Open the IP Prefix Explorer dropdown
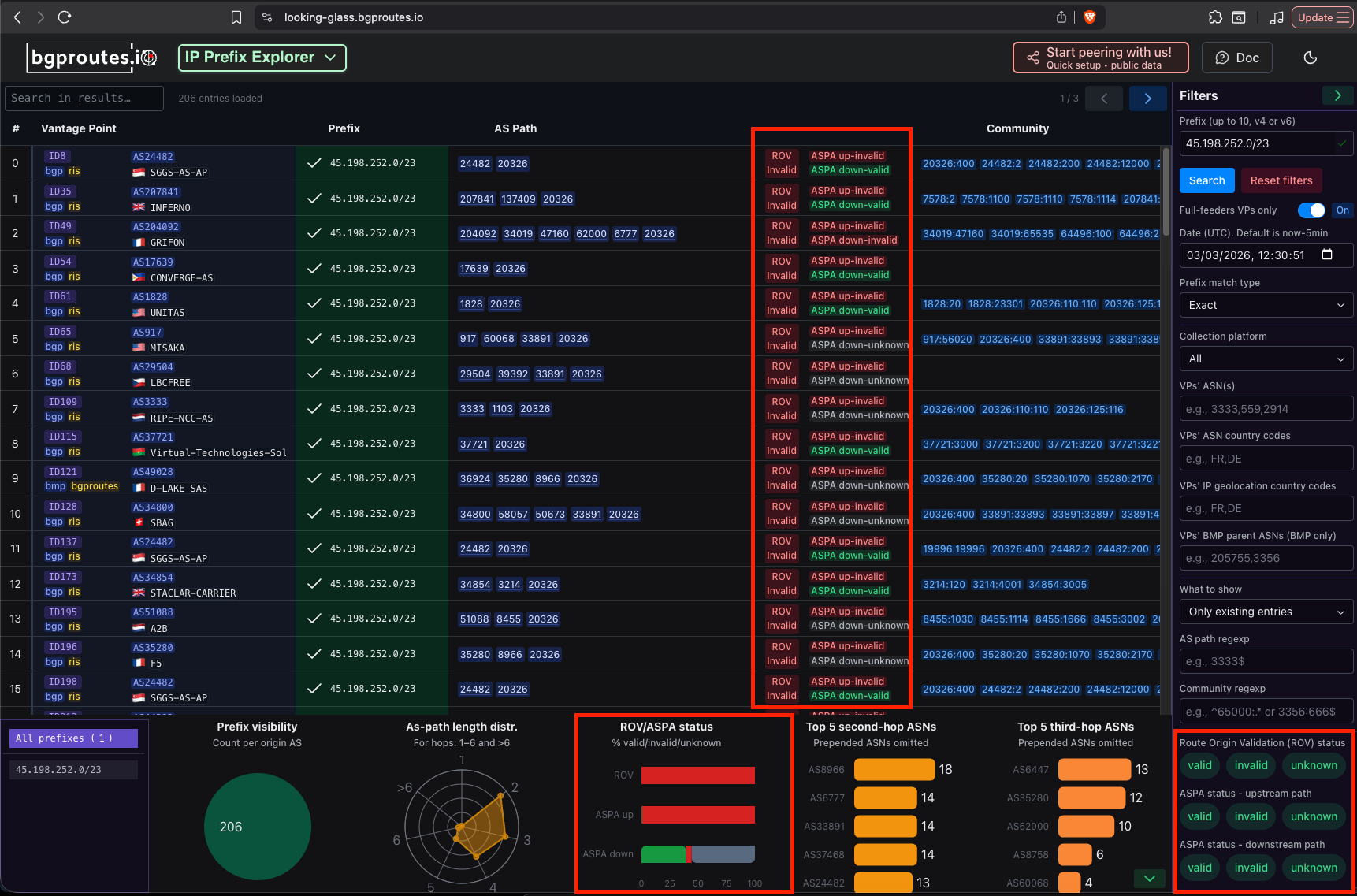1357x896 pixels. [x=262, y=58]
